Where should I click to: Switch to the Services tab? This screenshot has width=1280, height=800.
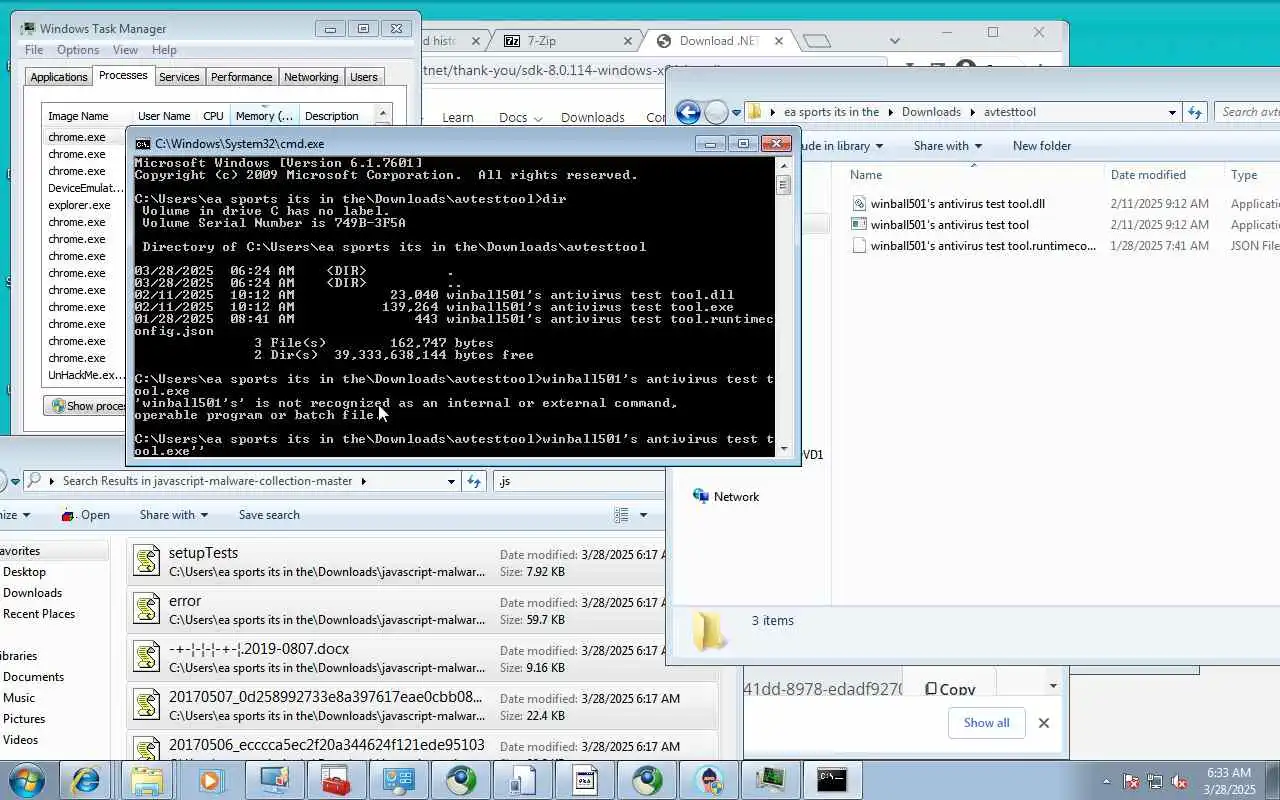click(x=179, y=77)
